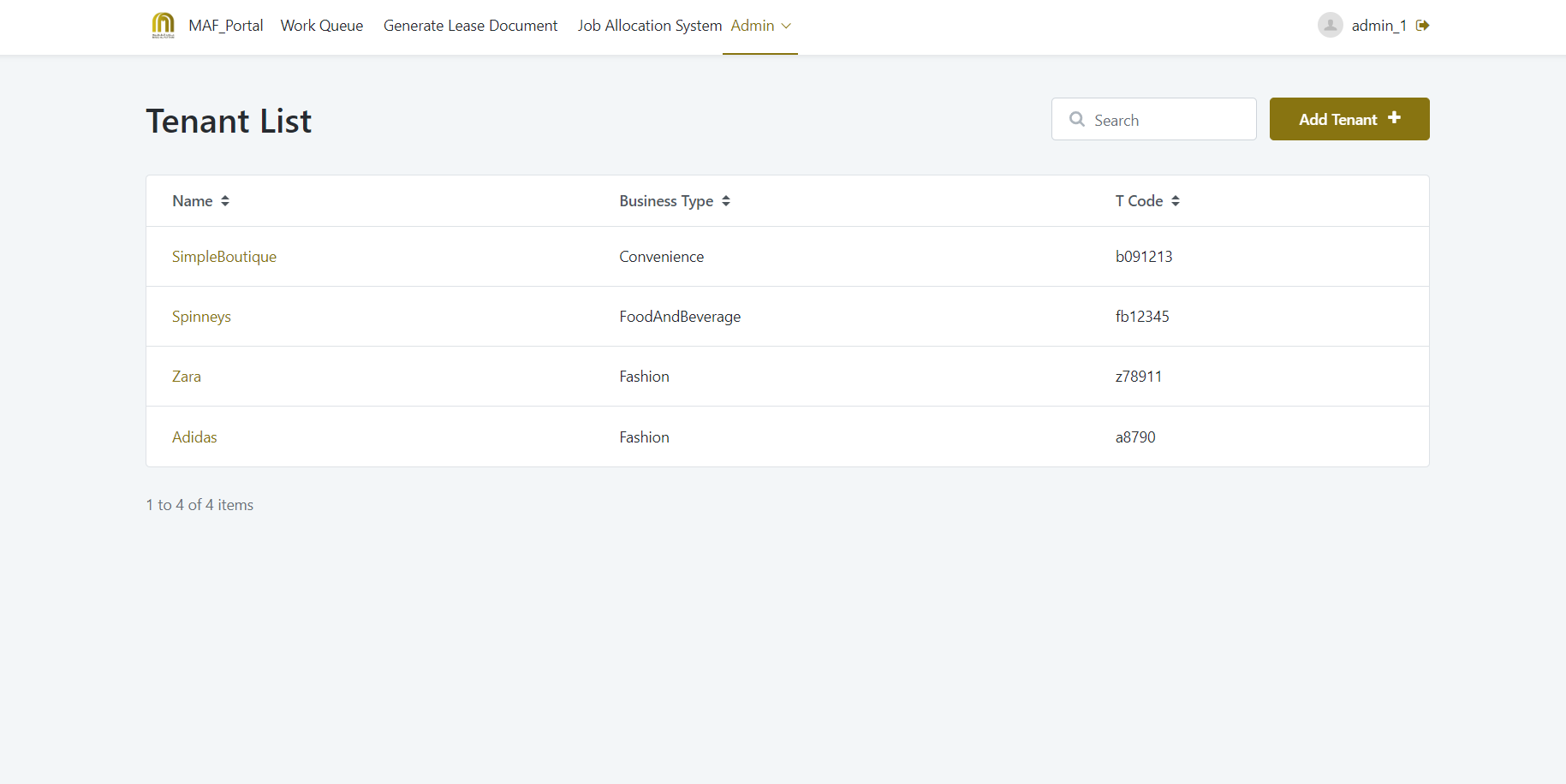Viewport: 1566px width, 784px height.
Task: Click the '1 to 4 of 4 items' text
Action: click(x=199, y=505)
